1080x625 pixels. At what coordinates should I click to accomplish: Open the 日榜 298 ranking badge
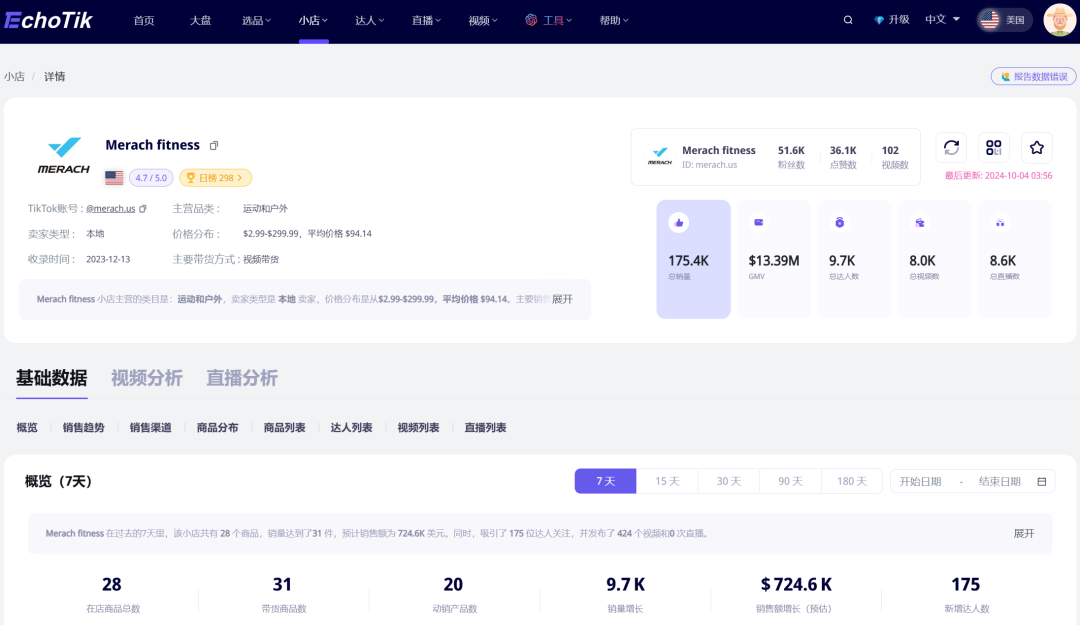coord(216,178)
